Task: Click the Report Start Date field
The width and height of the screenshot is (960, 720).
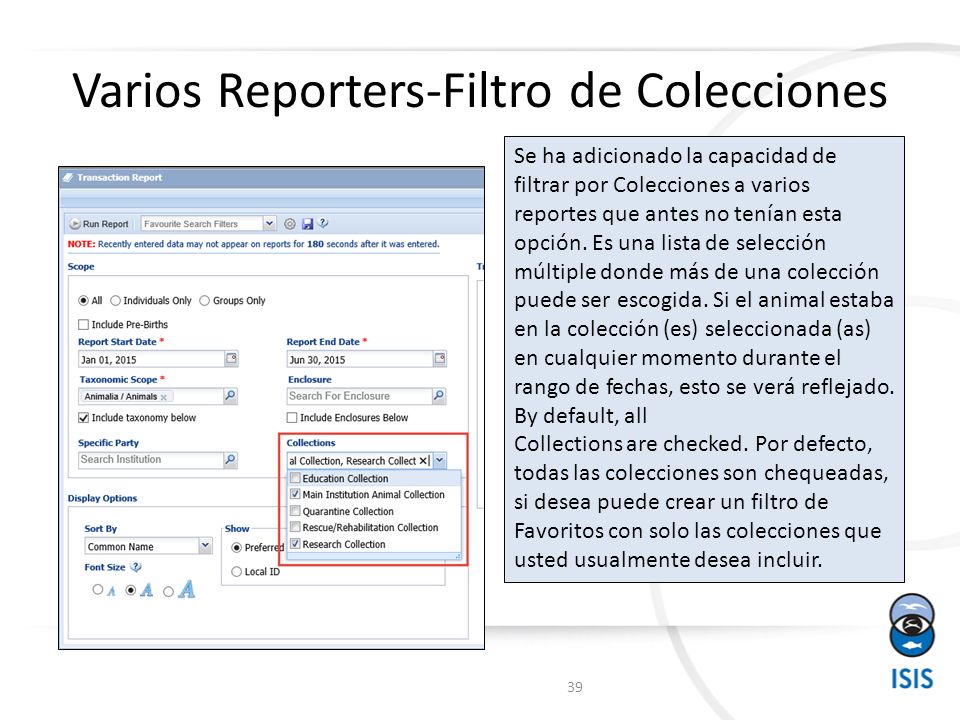Action: [151, 359]
